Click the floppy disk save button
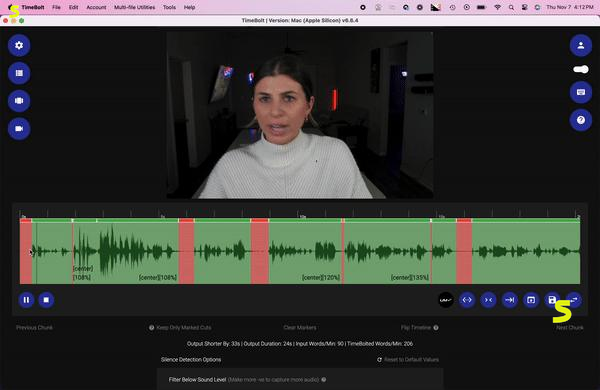 [x=552, y=300]
